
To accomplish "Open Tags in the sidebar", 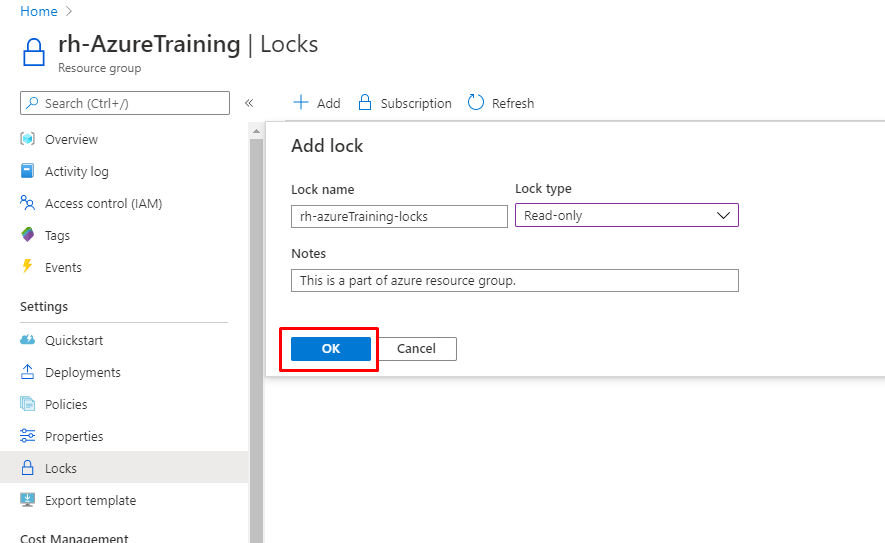I will coord(58,235).
